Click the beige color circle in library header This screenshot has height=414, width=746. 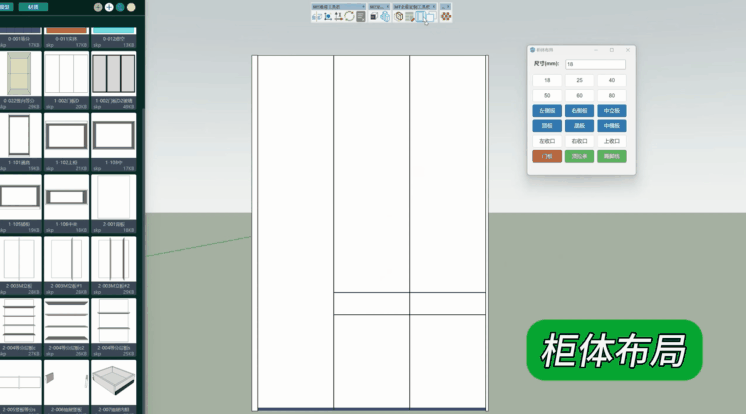131,7
